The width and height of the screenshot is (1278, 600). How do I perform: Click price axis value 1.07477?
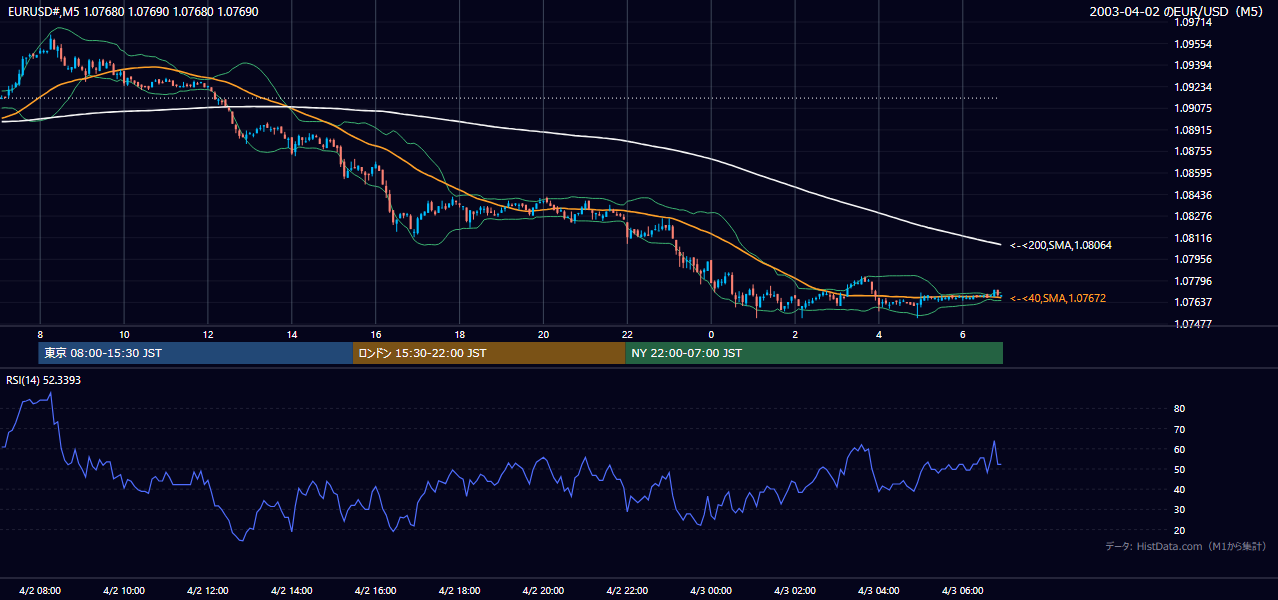(1192, 324)
